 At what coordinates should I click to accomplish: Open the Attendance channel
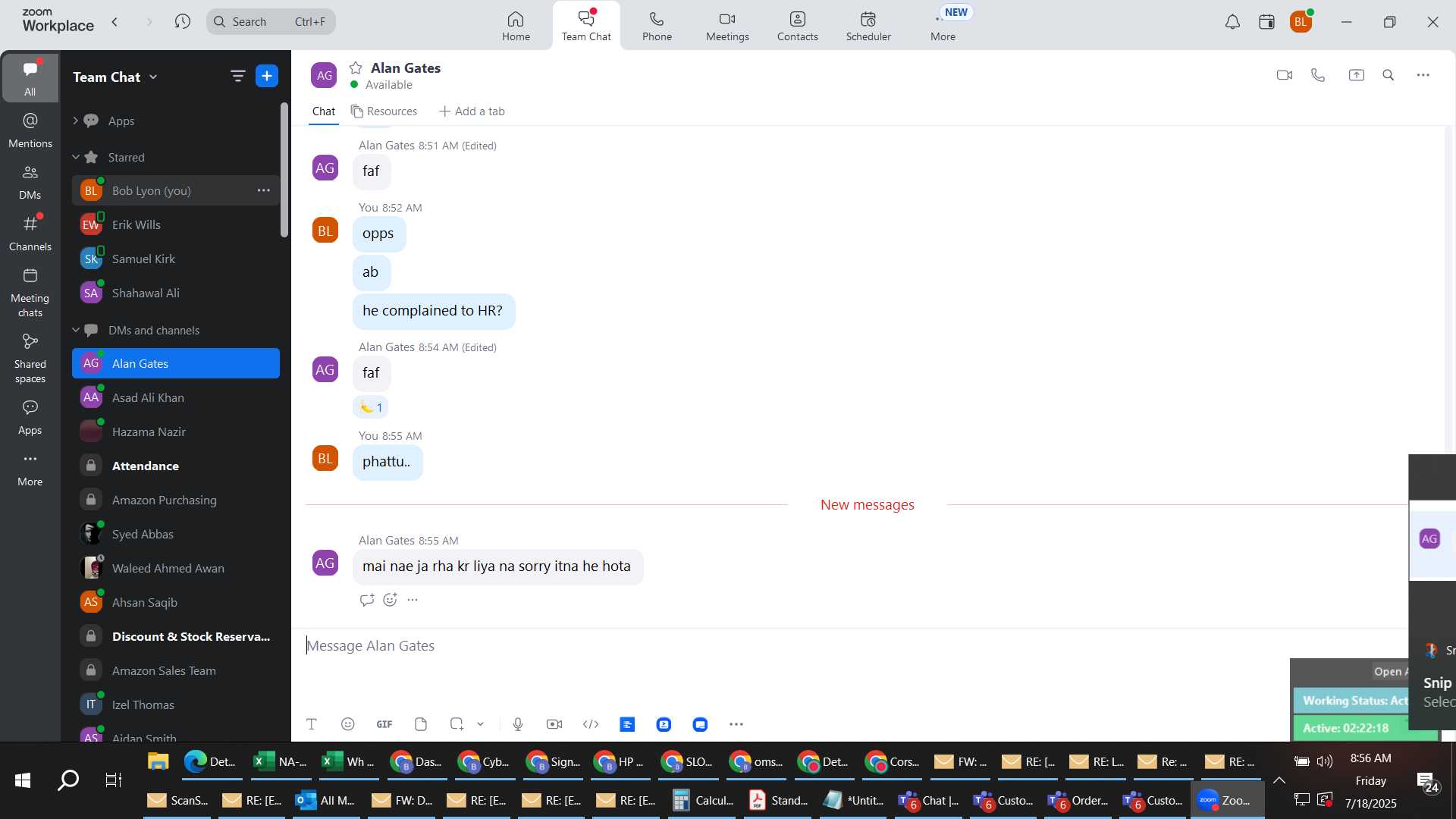pos(176,466)
